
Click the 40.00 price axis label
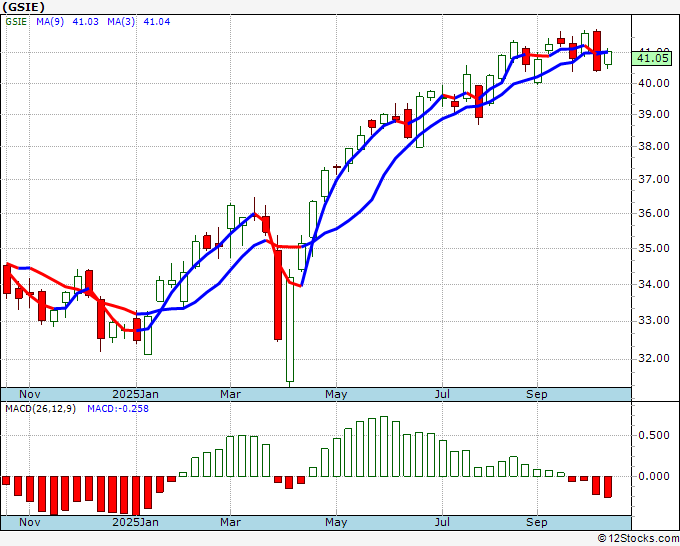tap(654, 83)
